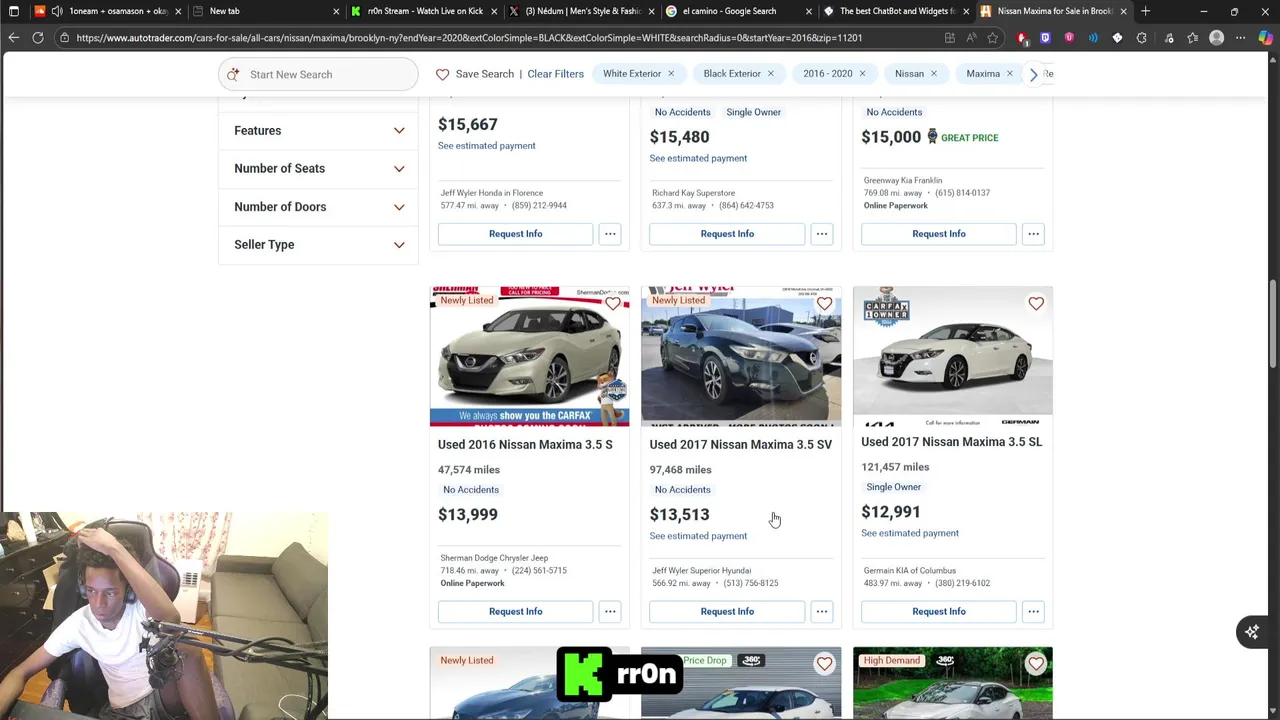This screenshot has height=720, width=1280.
Task: Open more options for Greenway Kia Franklin listing
Action: (x=1034, y=234)
